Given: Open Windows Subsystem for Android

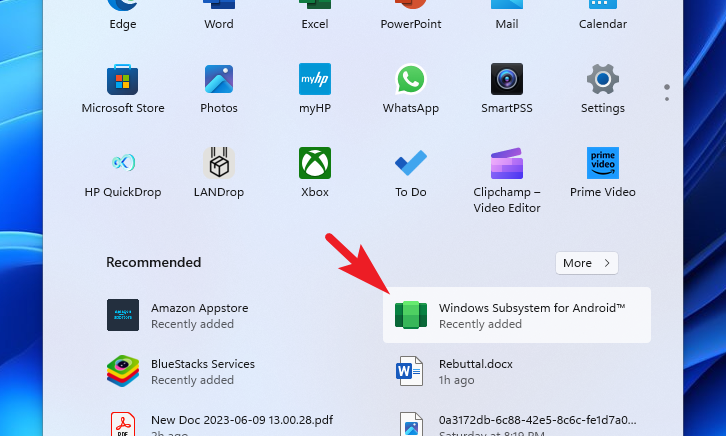Looking at the screenshot, I should point(517,315).
